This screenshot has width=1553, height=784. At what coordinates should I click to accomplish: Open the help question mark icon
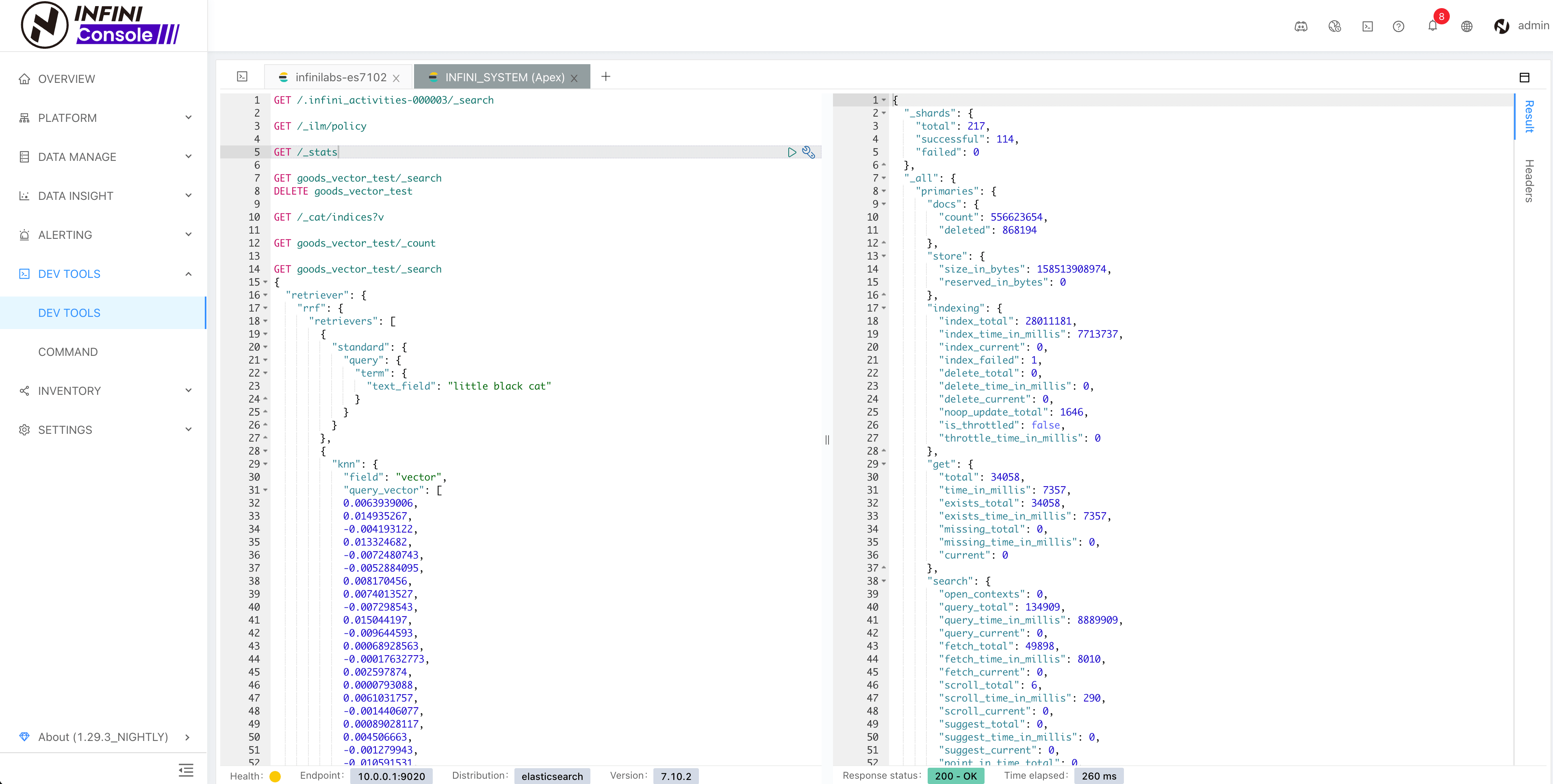(1398, 26)
